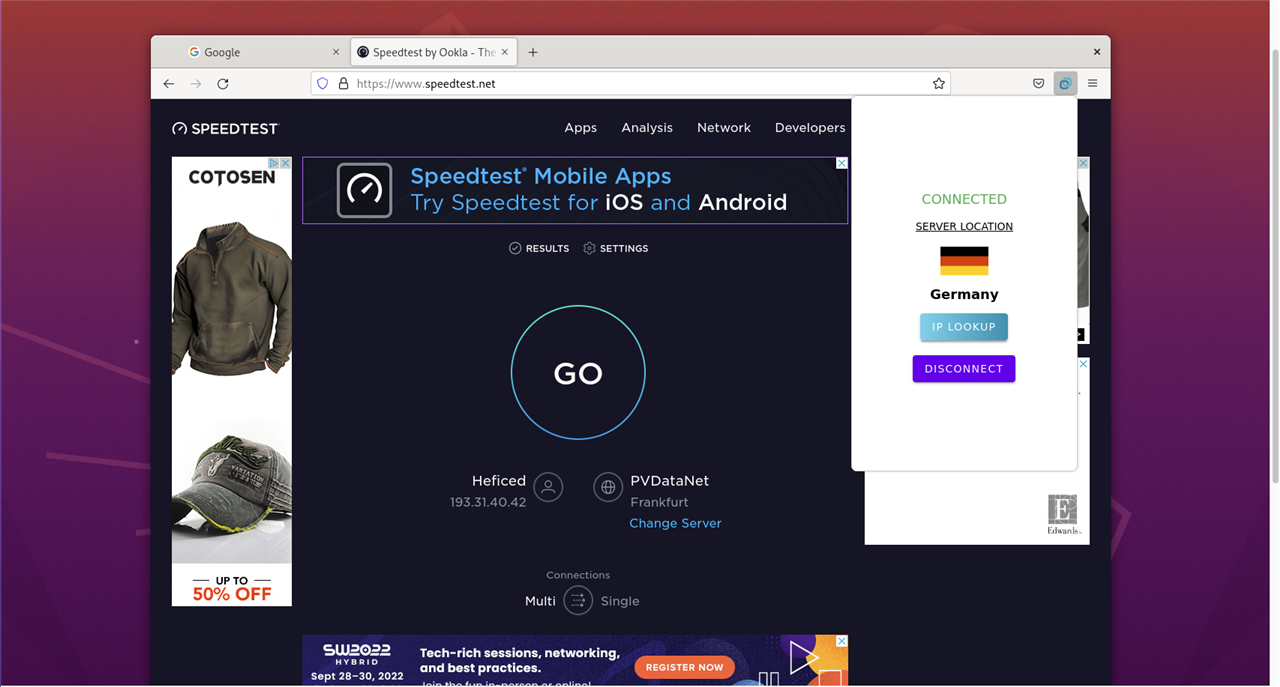
Task: Close the Speedtest by Ookla tab
Action: click(x=505, y=52)
